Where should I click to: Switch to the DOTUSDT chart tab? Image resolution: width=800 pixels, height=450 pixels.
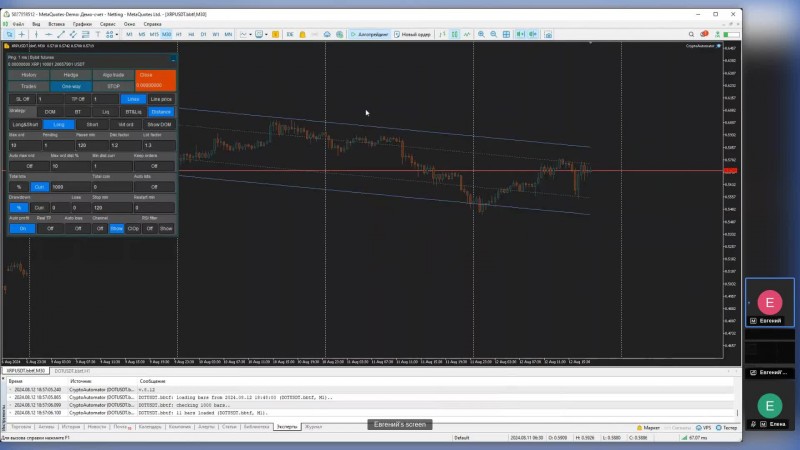click(x=72, y=371)
